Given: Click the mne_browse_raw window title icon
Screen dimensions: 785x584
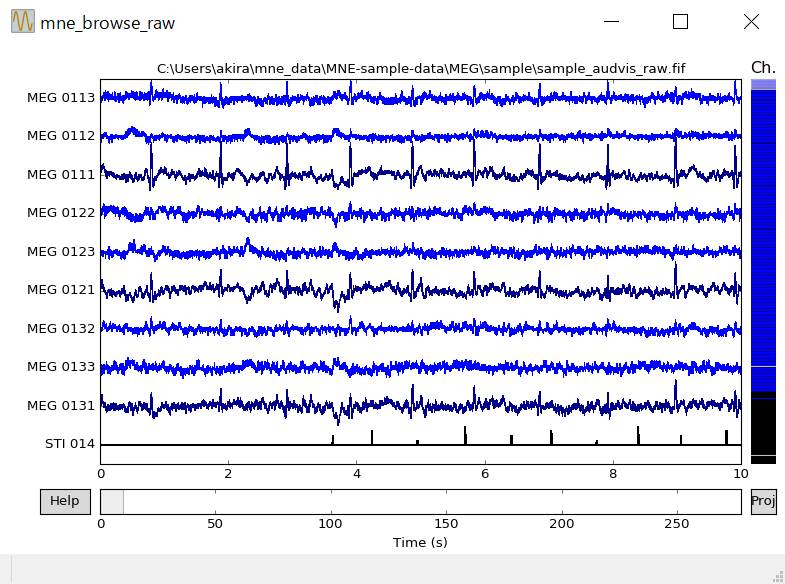Looking at the screenshot, I should (22, 22).
